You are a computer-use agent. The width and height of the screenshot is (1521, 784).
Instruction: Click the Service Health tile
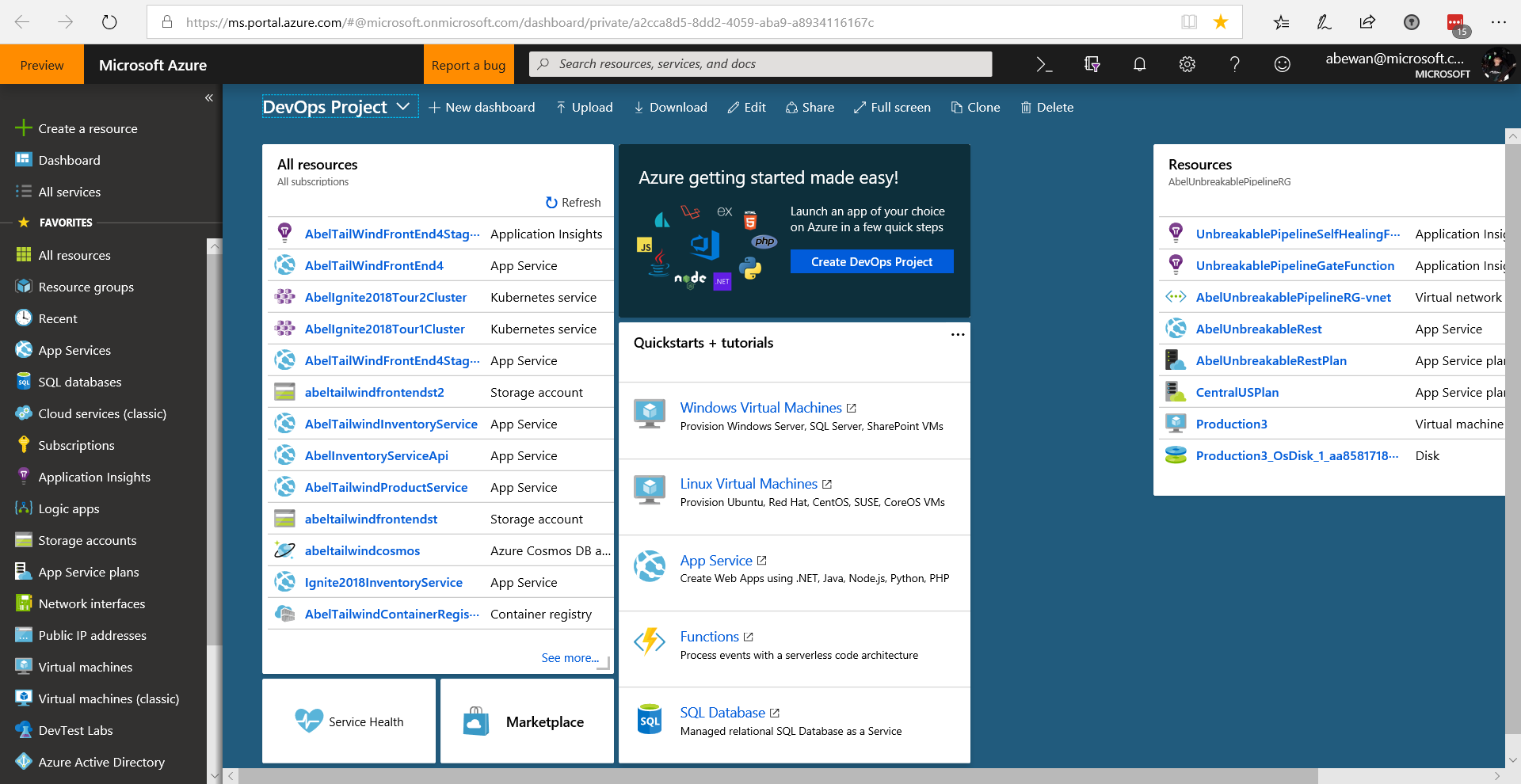point(349,721)
